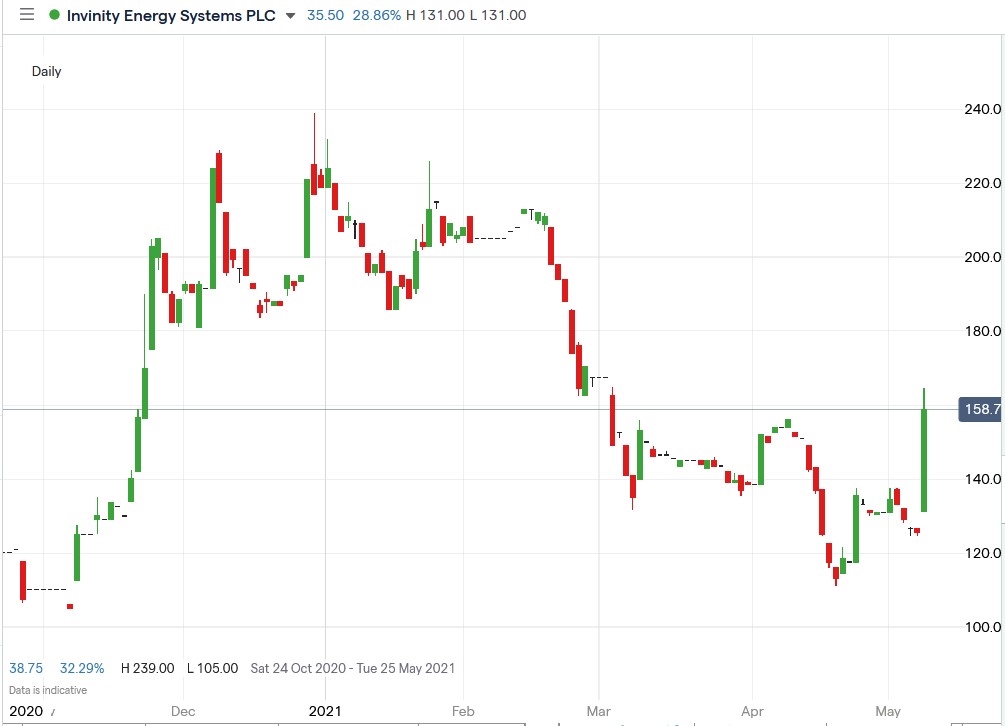Screen dimensions: 1005x726
Task: Click the 240.0 price axis label
Action: [x=982, y=109]
